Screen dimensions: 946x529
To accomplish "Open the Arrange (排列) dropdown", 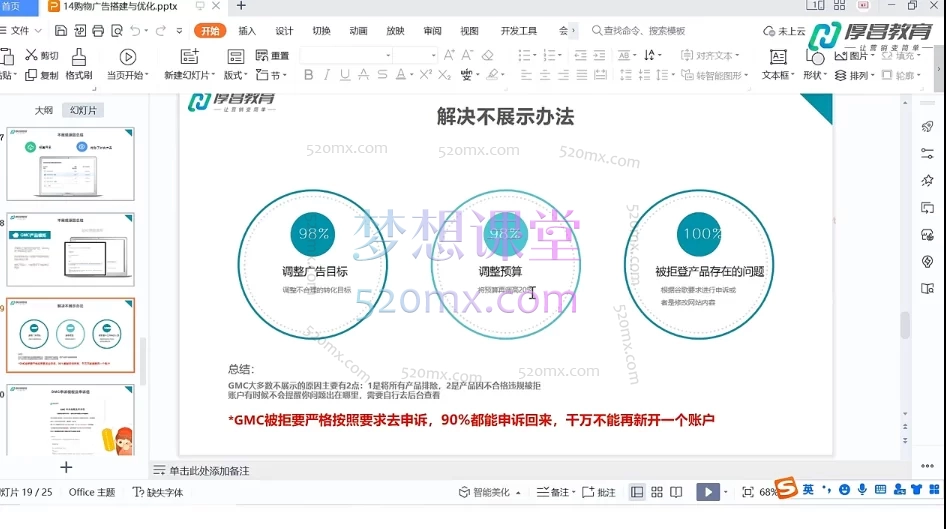I will [854, 75].
